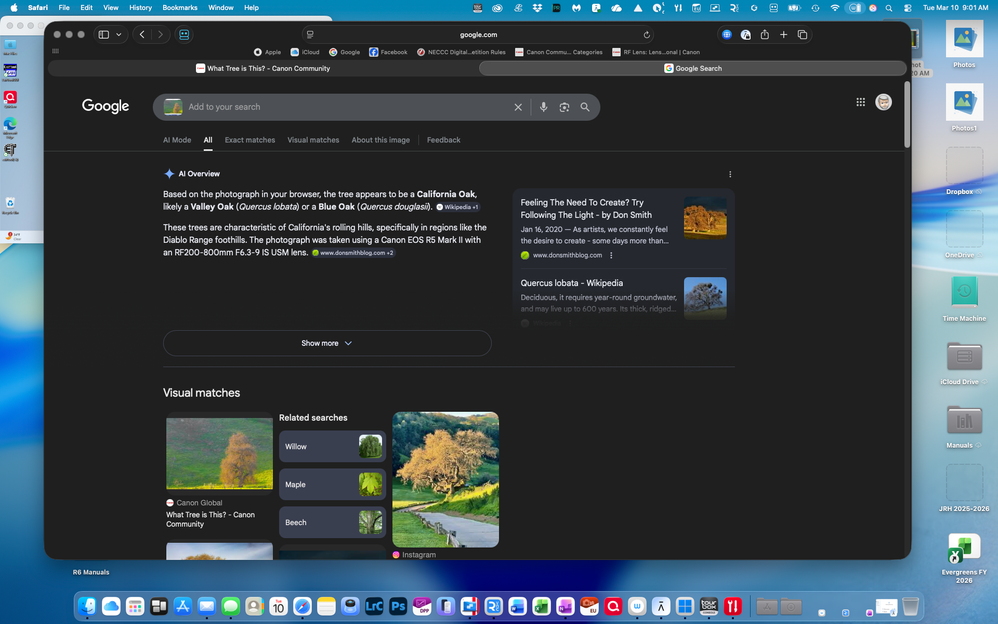Open Trash in the Dock
This screenshot has width=998, height=624.
[x=910, y=606]
